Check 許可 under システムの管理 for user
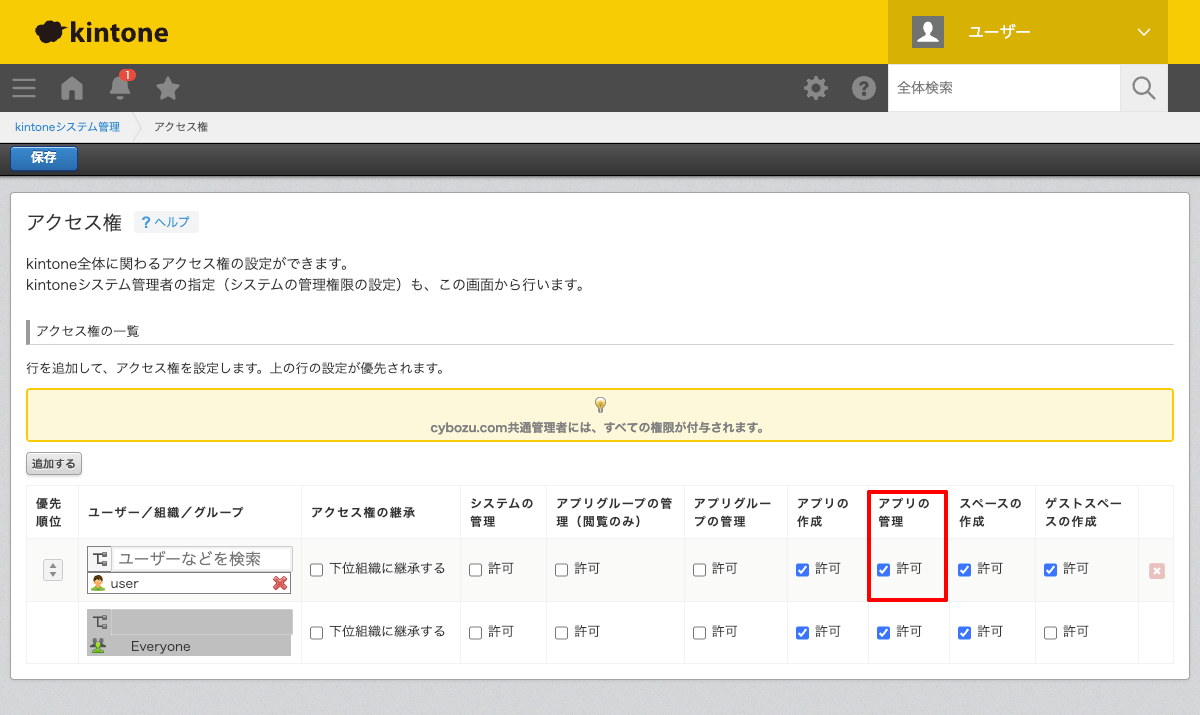Screen dimensions: 1200x715 pos(474,567)
